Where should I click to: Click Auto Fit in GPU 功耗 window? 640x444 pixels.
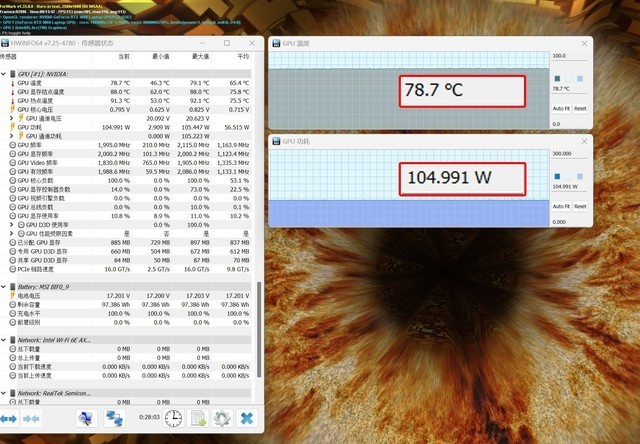click(x=561, y=206)
